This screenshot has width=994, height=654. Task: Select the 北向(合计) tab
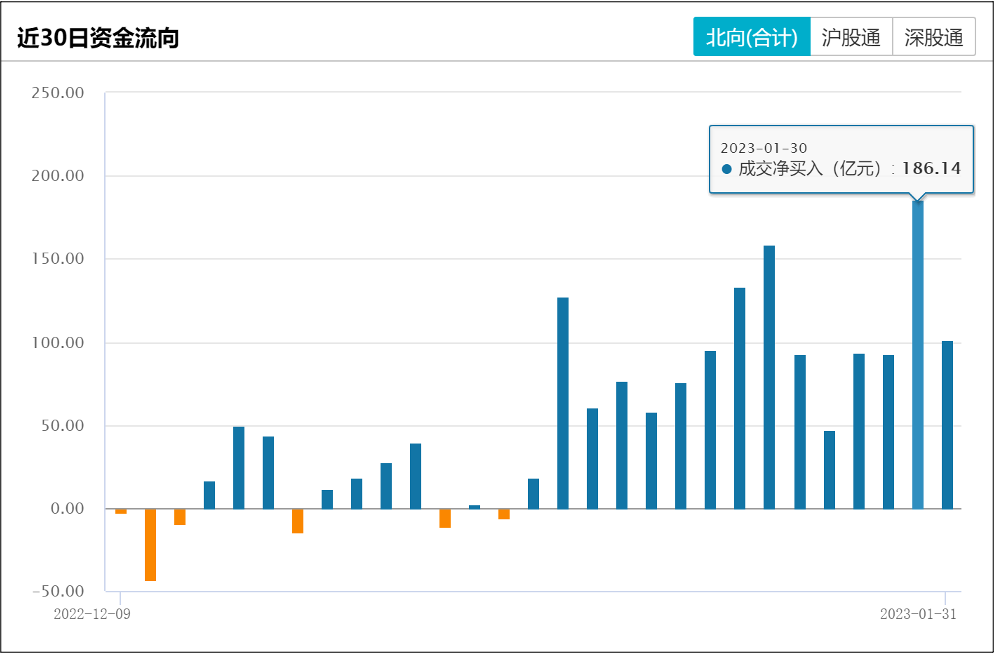pyautogui.click(x=752, y=38)
